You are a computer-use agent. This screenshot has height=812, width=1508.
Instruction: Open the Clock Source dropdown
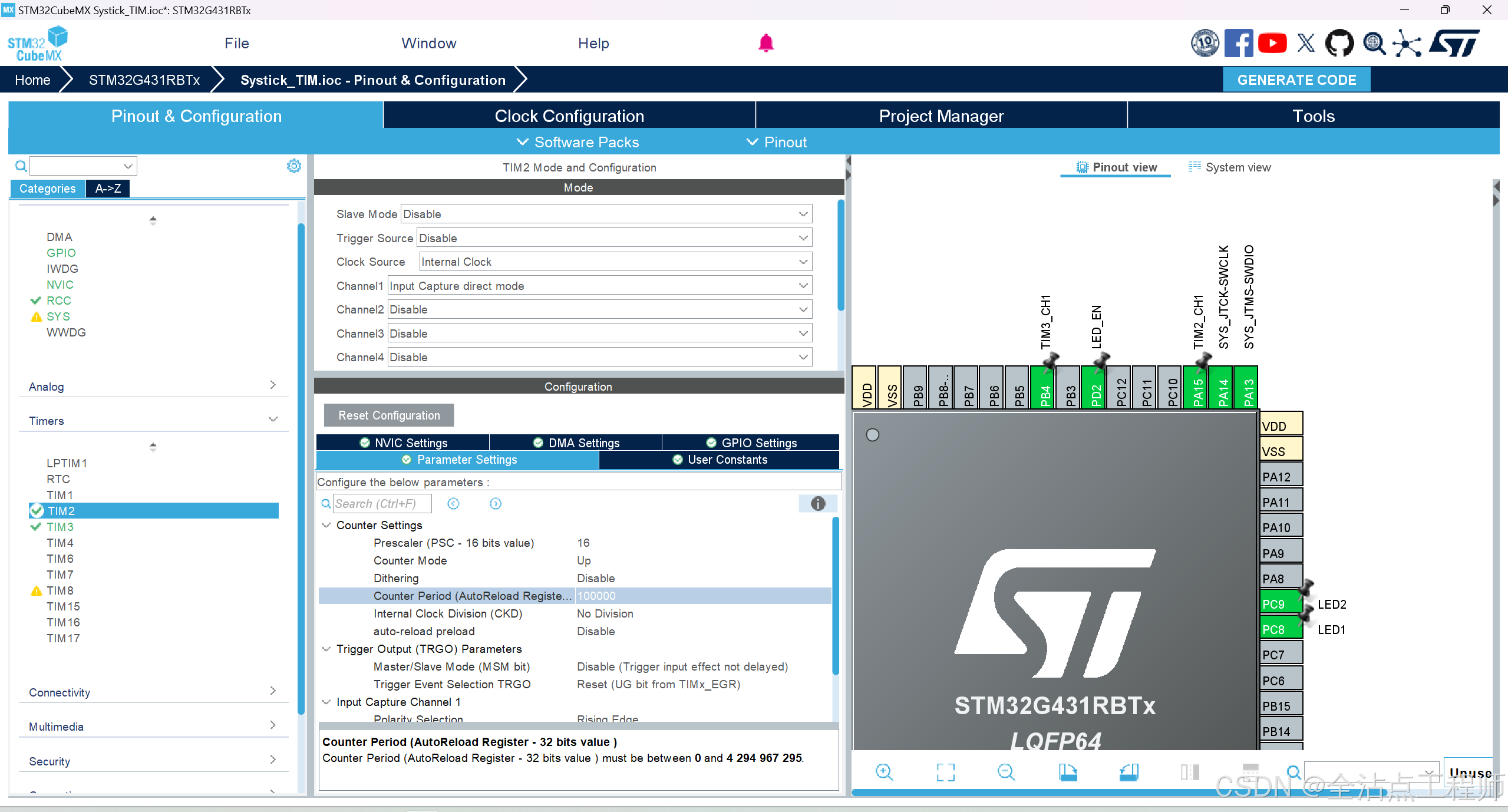click(x=615, y=262)
